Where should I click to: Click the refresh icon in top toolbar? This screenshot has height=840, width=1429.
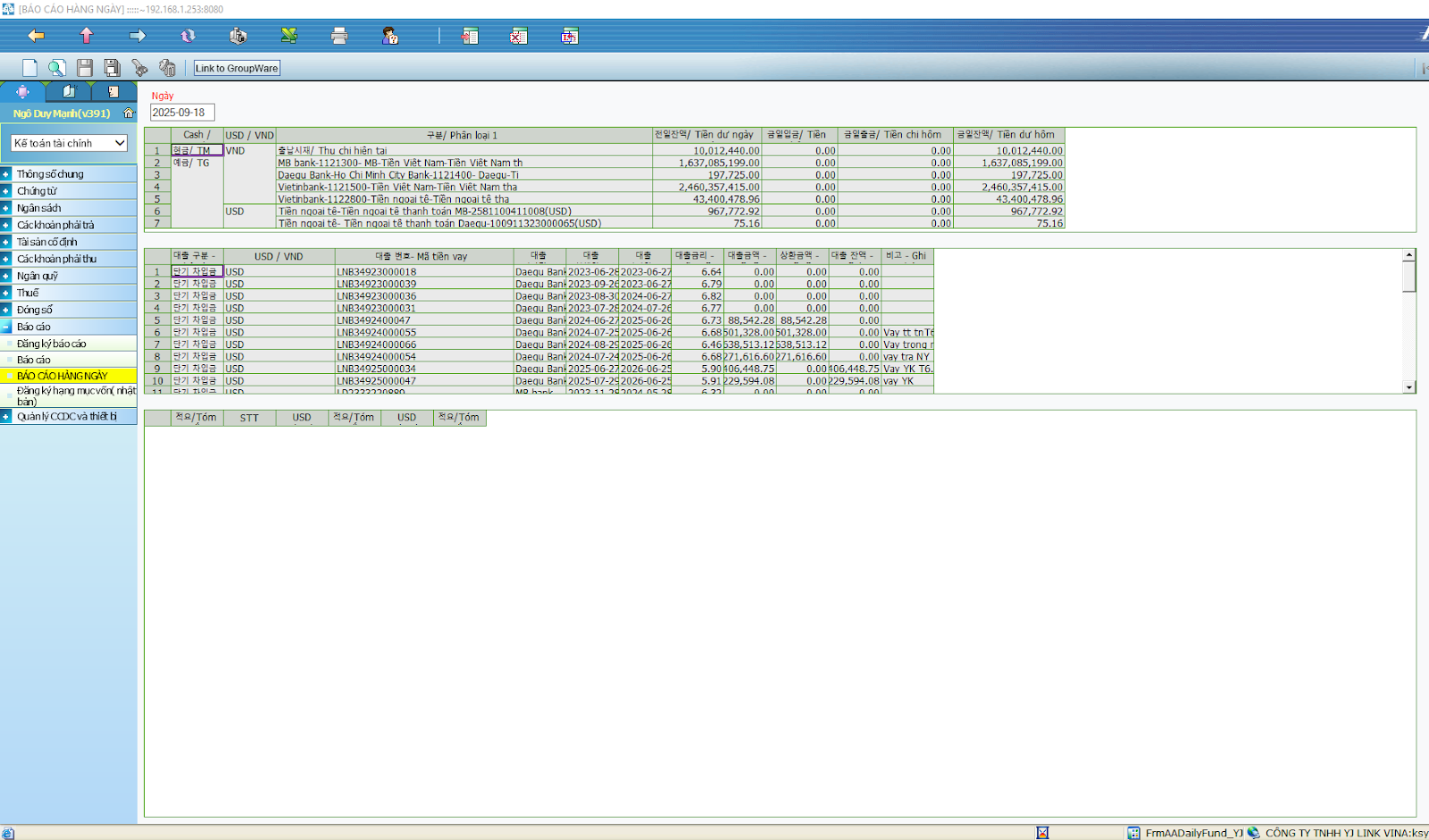[x=188, y=36]
